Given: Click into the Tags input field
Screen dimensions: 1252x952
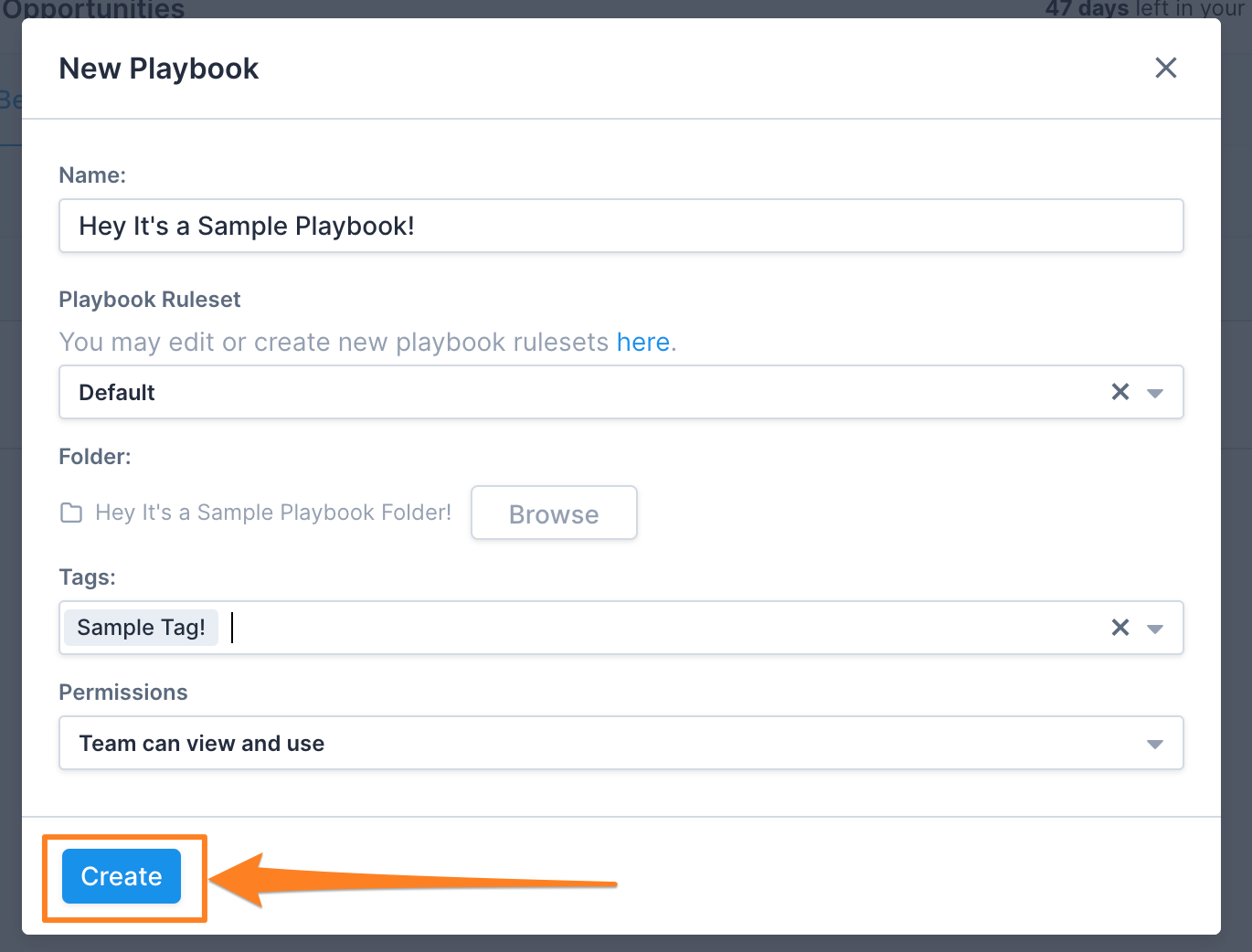Looking at the screenshot, I should [621, 628].
